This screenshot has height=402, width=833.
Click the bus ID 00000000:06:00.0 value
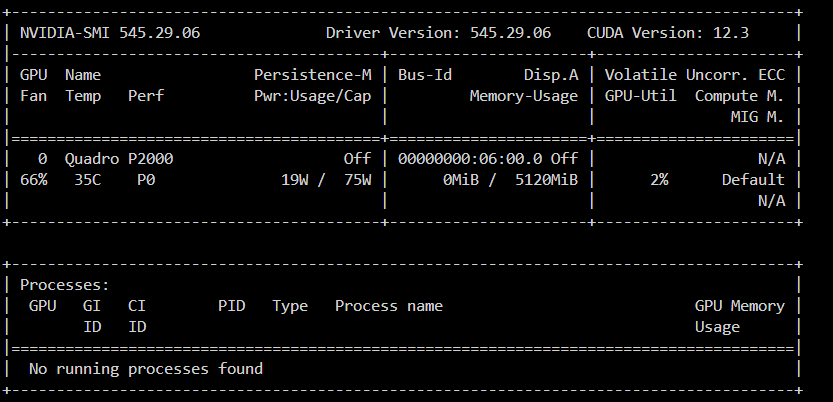tap(470, 159)
